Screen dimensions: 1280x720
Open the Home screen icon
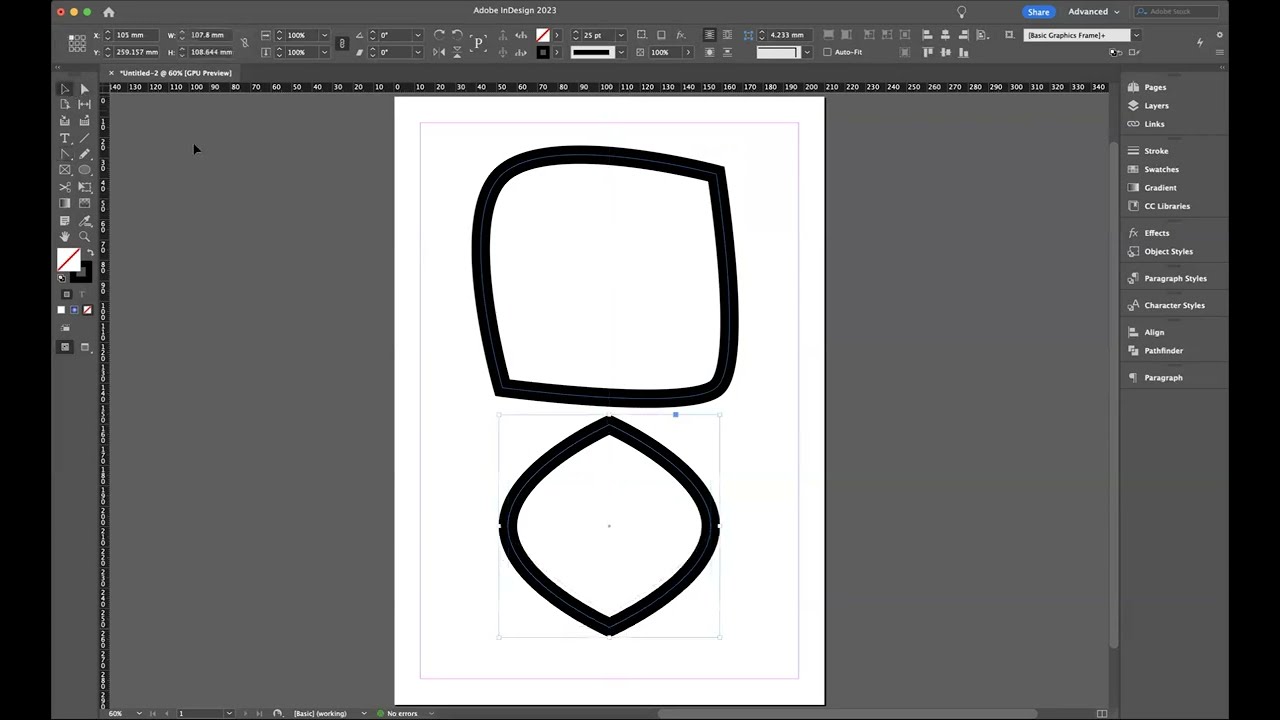[x=108, y=12]
